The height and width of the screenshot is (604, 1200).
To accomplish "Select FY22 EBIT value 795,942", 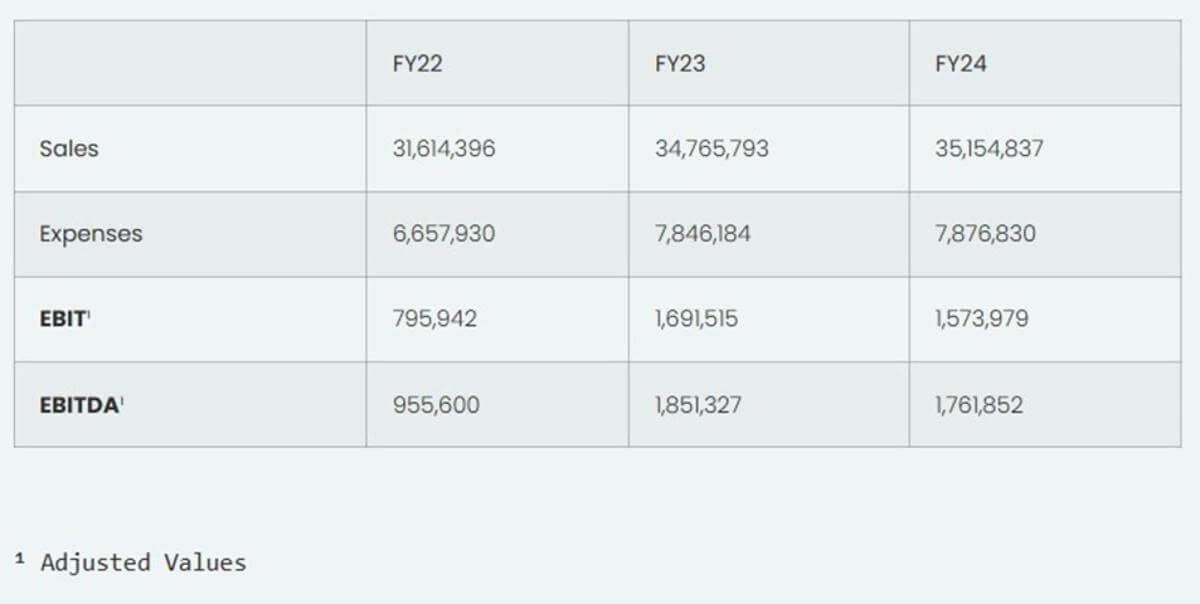I will [x=435, y=319].
